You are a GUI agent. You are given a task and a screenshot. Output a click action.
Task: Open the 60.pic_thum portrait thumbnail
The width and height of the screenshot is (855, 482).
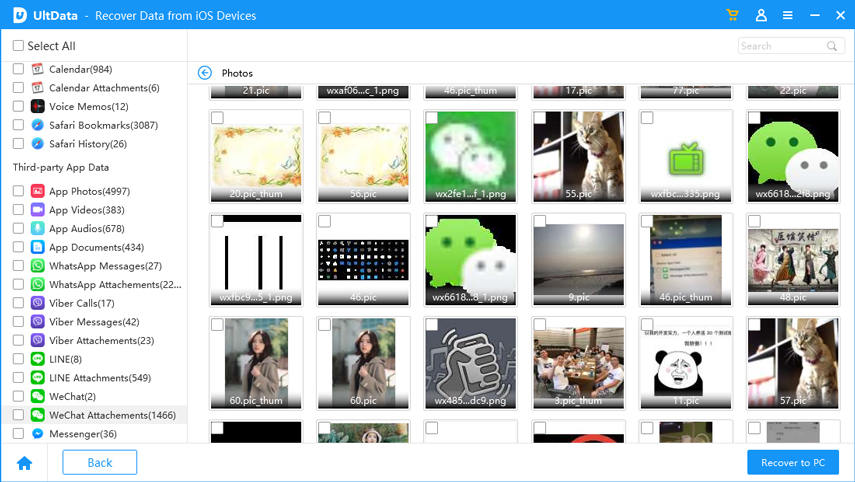(x=256, y=363)
